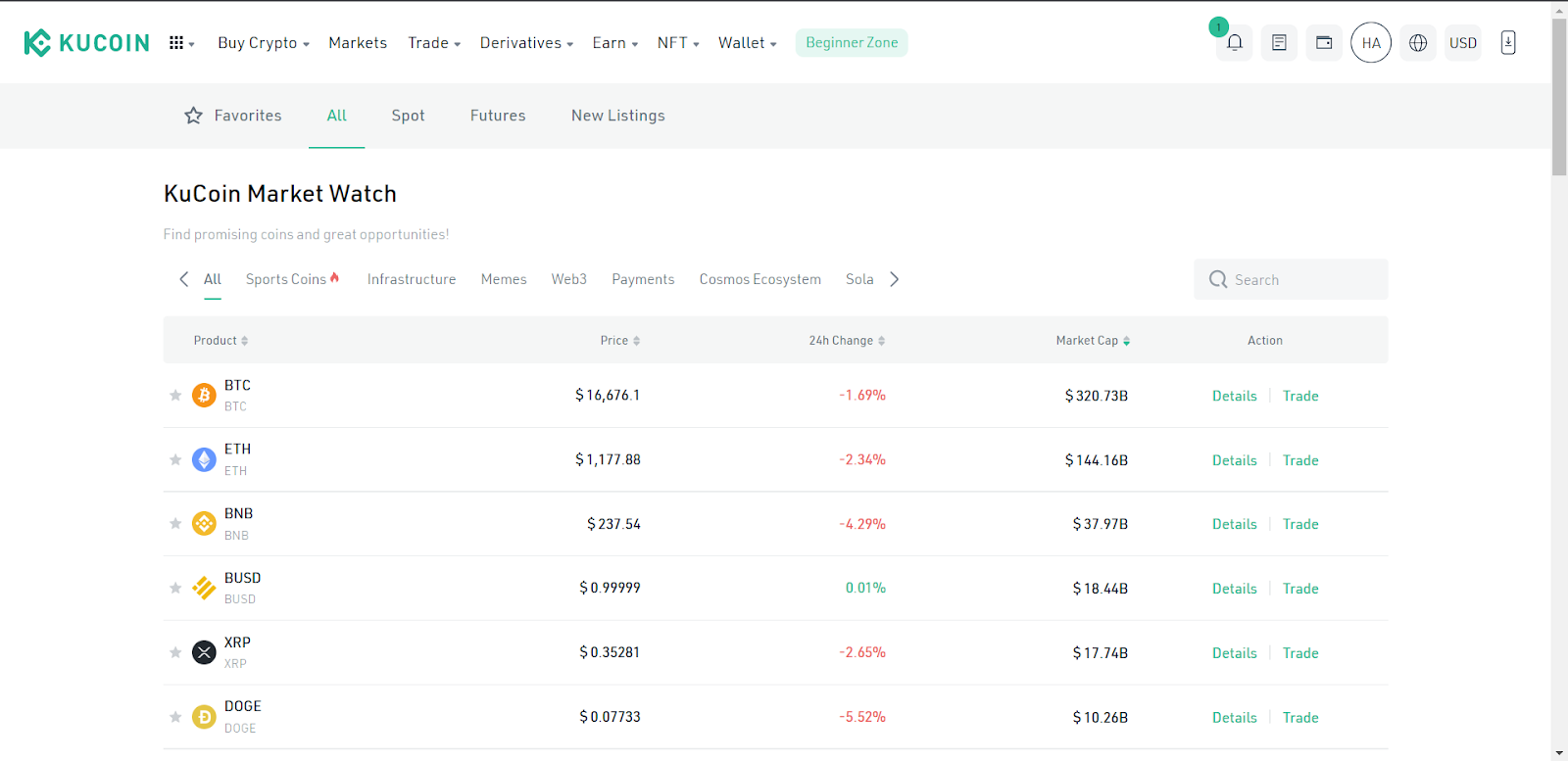The image size is (1568, 761).
Task: Open Details for BTC
Action: (1235, 396)
